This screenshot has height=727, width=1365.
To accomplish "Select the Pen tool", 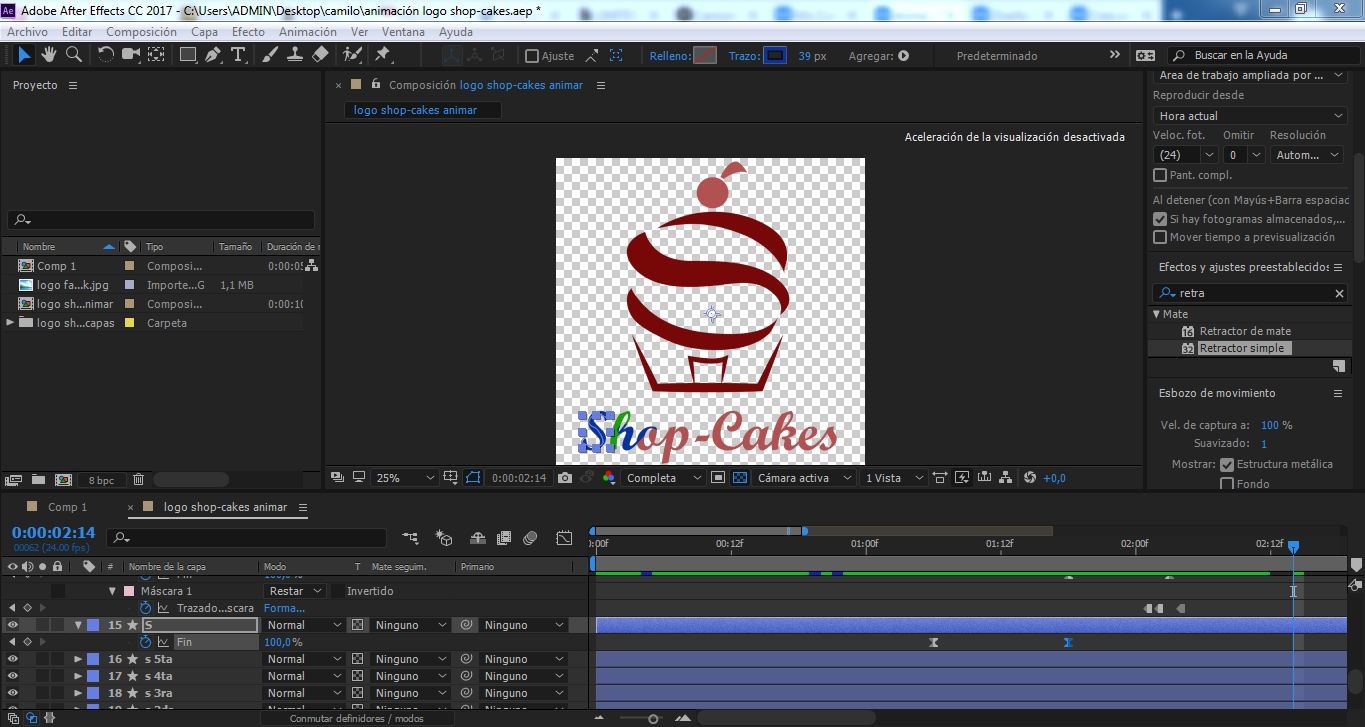I will (214, 55).
